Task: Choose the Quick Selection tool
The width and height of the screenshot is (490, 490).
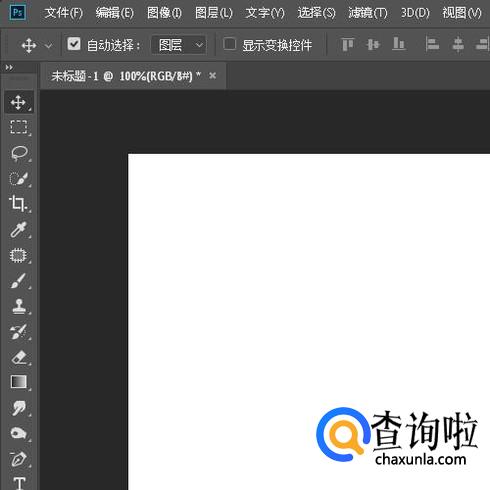Action: (x=19, y=179)
